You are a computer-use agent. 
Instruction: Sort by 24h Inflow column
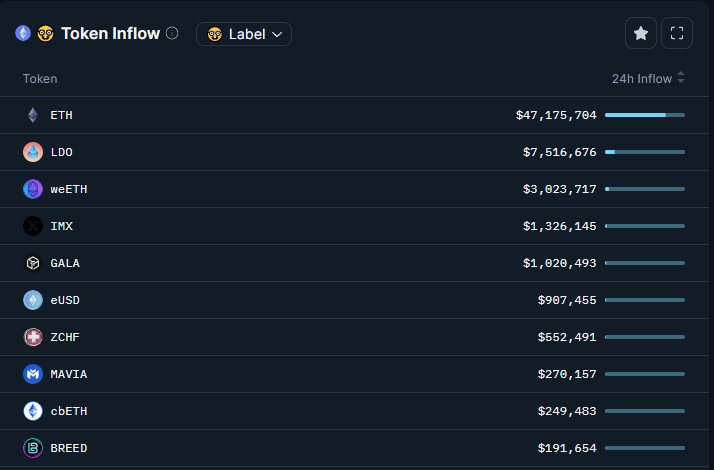(648, 78)
